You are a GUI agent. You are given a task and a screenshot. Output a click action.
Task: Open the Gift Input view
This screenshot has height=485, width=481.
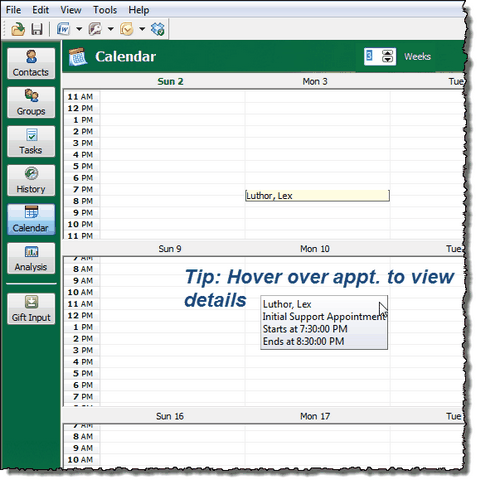click(x=31, y=309)
